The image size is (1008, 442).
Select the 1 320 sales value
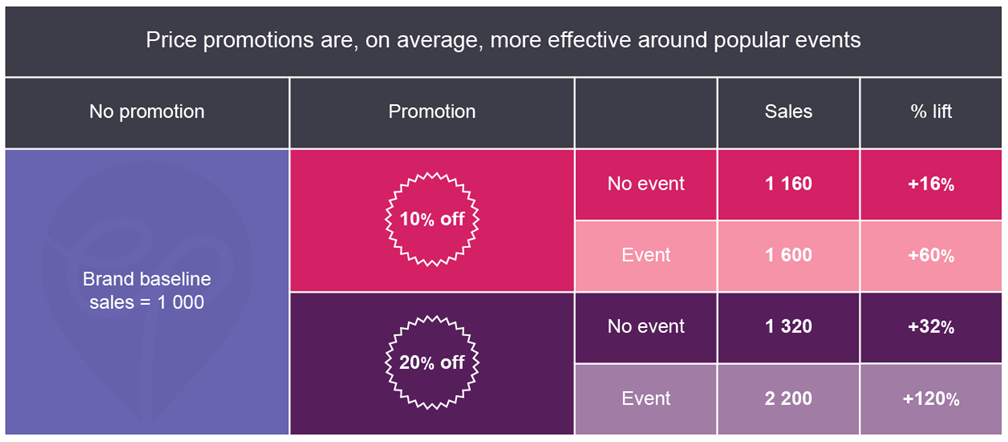(788, 327)
